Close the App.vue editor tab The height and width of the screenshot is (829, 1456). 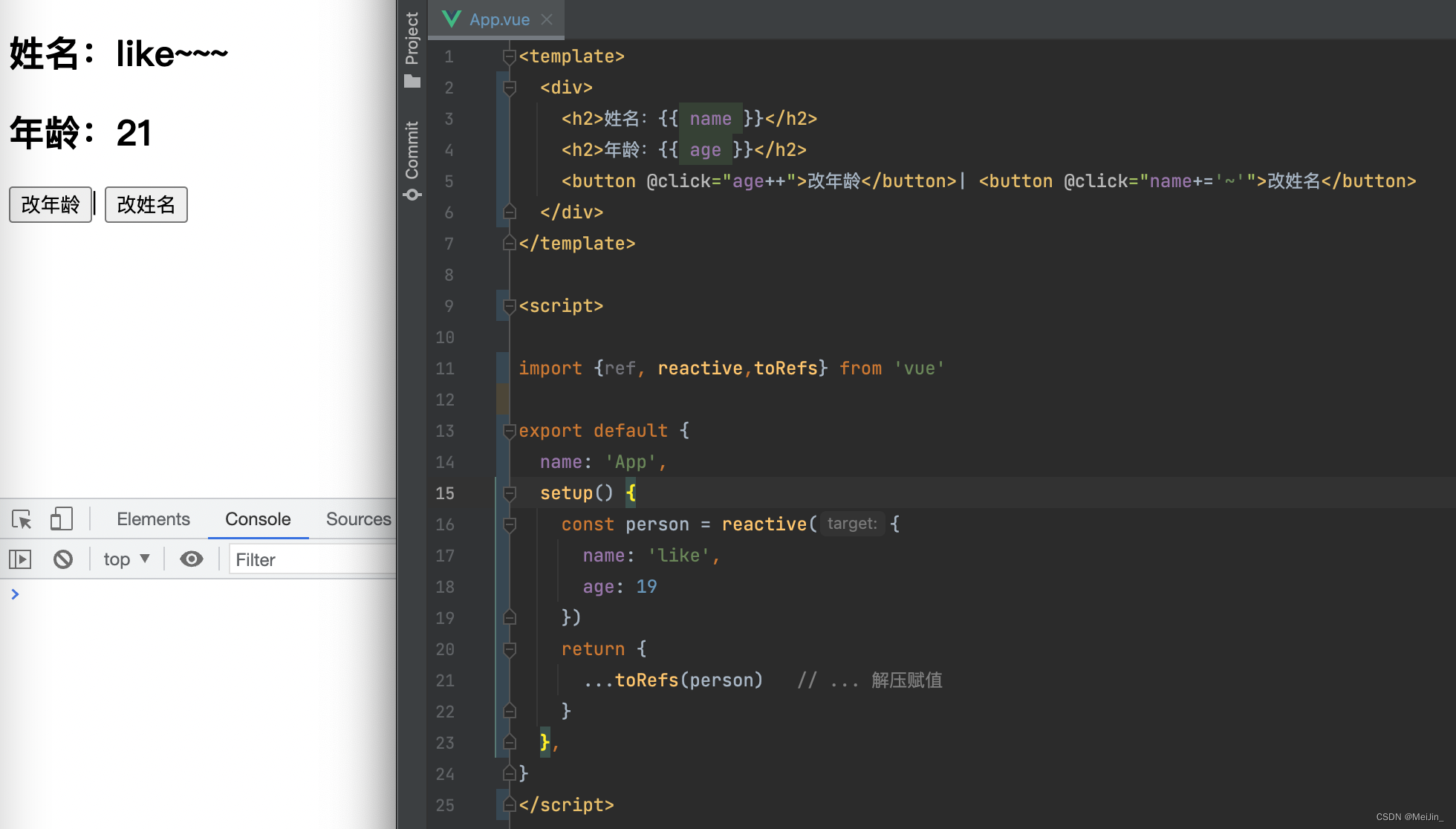[x=547, y=19]
